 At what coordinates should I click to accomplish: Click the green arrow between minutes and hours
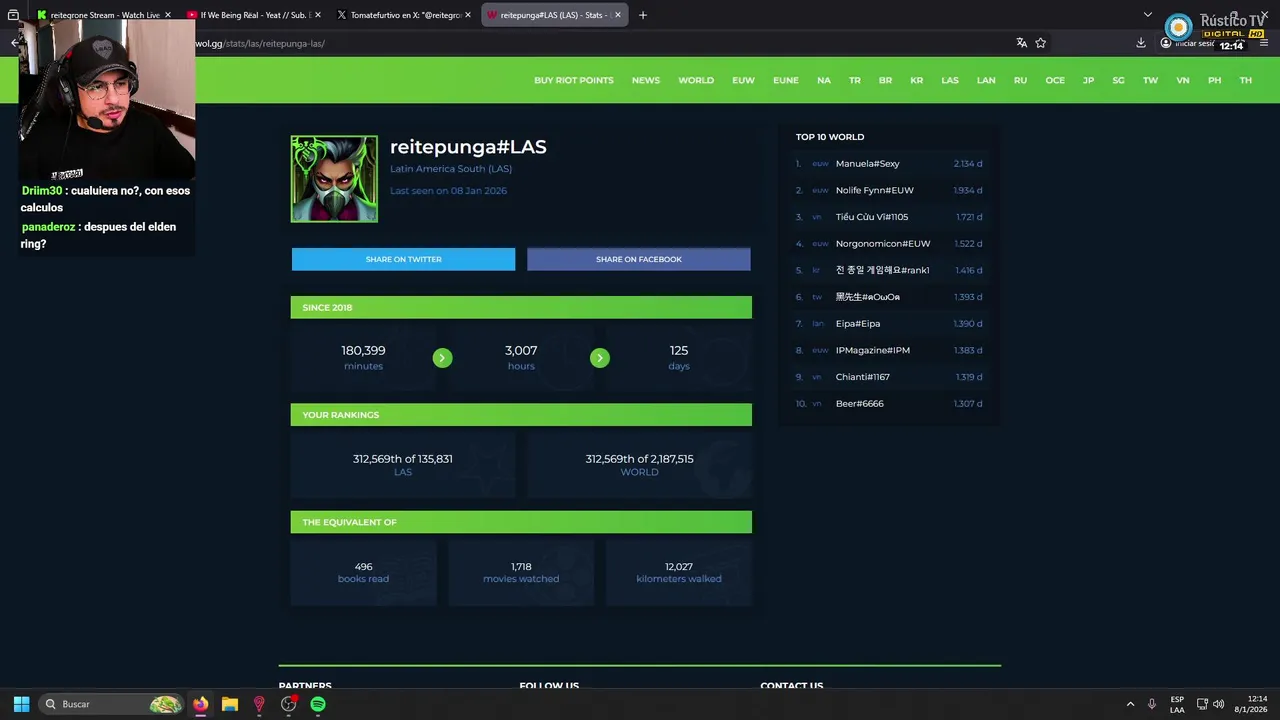(442, 358)
